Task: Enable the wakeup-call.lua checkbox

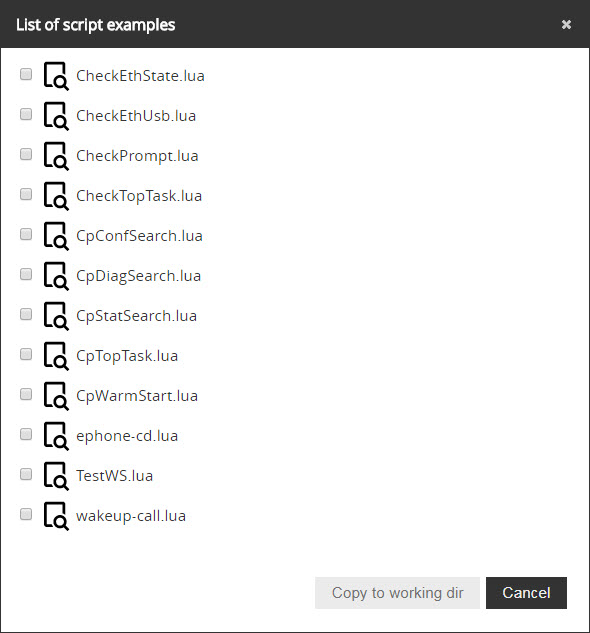Action: click(26, 514)
